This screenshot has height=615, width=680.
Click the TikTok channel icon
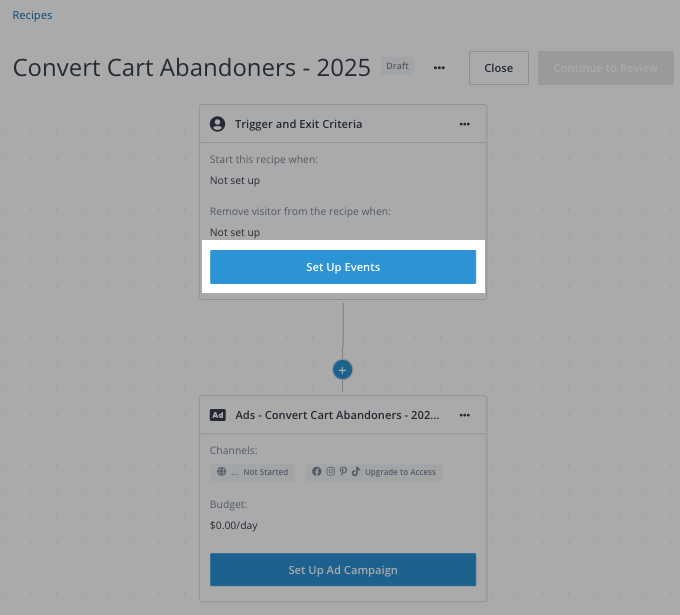click(356, 471)
